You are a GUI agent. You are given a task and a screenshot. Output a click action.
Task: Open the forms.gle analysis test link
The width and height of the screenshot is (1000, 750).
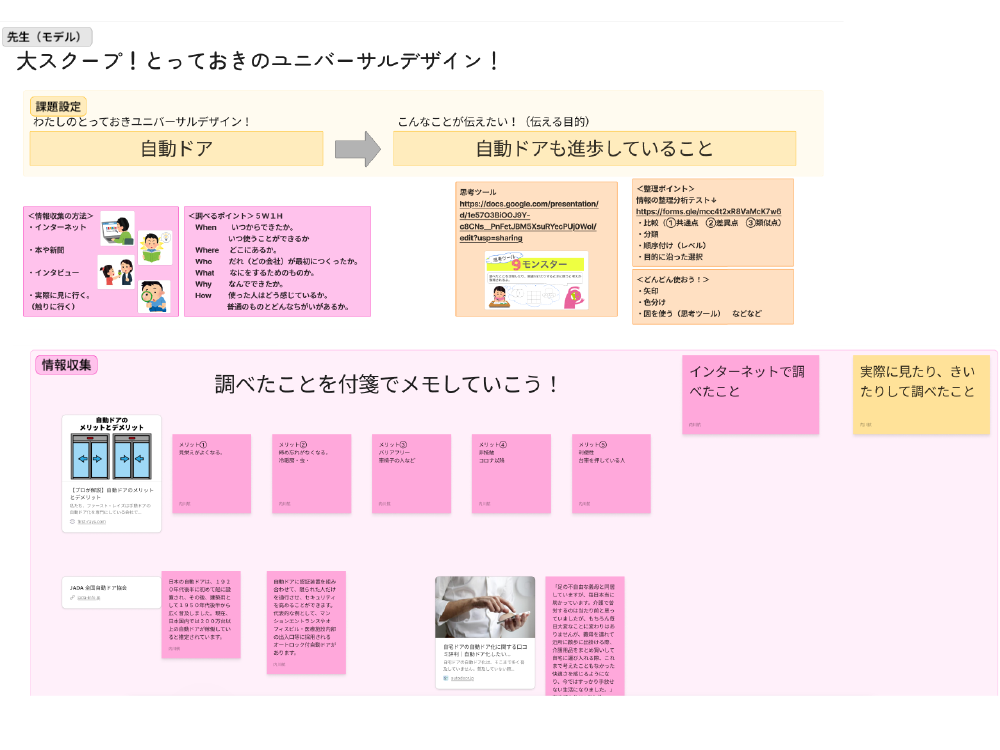(x=708, y=212)
